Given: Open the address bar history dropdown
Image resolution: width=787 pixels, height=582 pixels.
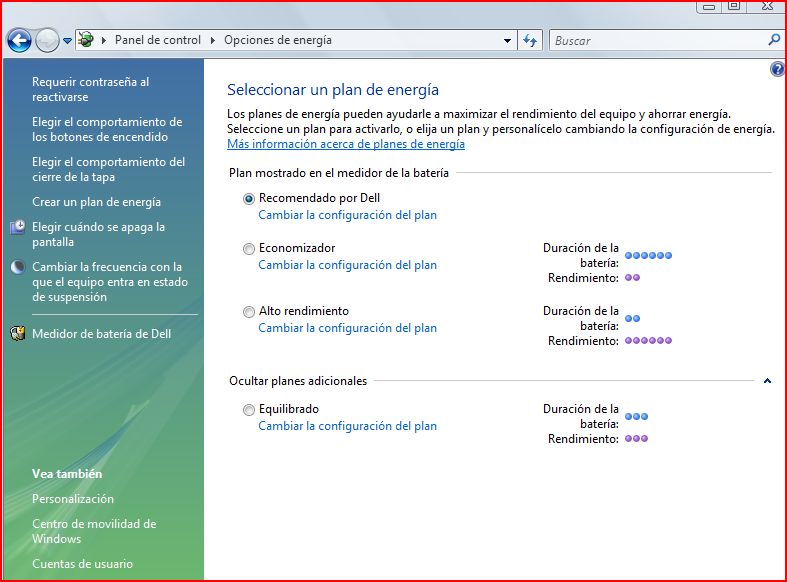Looking at the screenshot, I should [x=507, y=41].
